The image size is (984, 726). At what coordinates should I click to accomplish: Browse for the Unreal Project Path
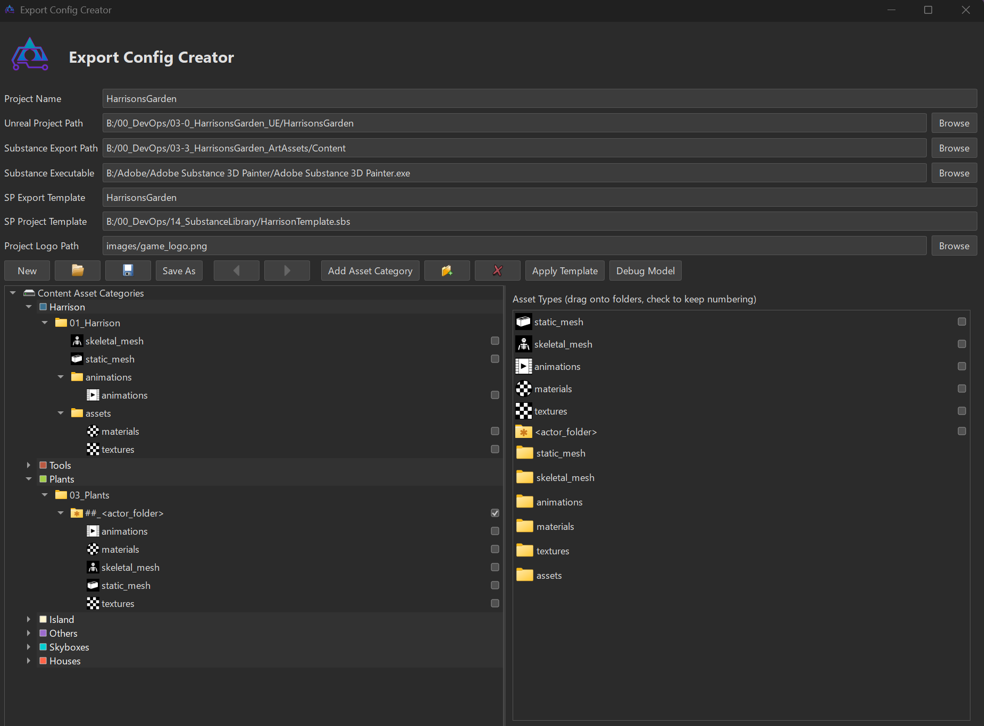[x=954, y=123]
